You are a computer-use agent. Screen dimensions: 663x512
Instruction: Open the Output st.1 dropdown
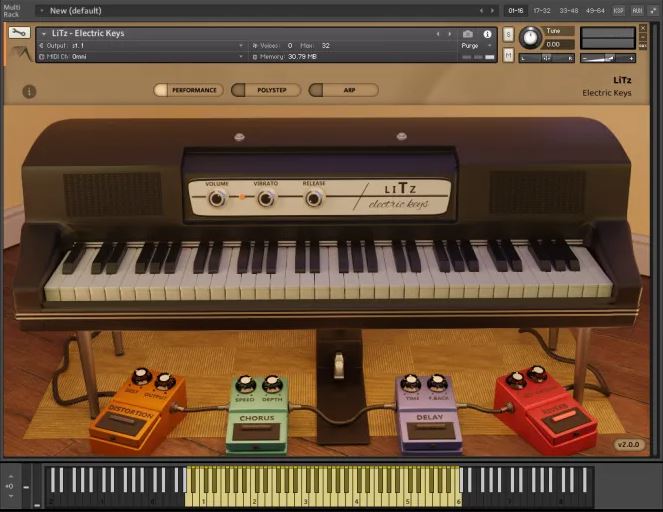coord(141,46)
